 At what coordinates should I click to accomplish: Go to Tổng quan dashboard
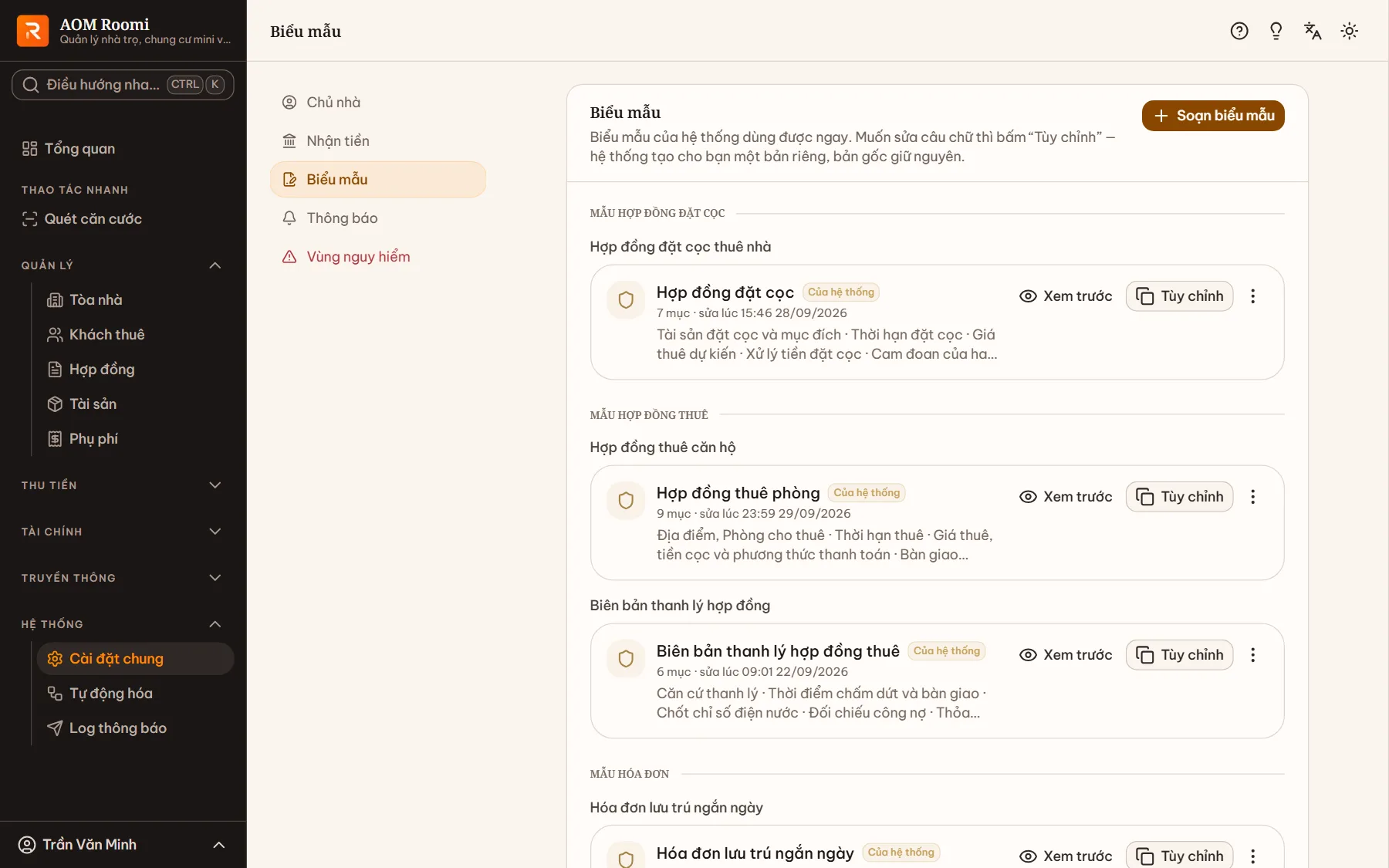coord(123,149)
